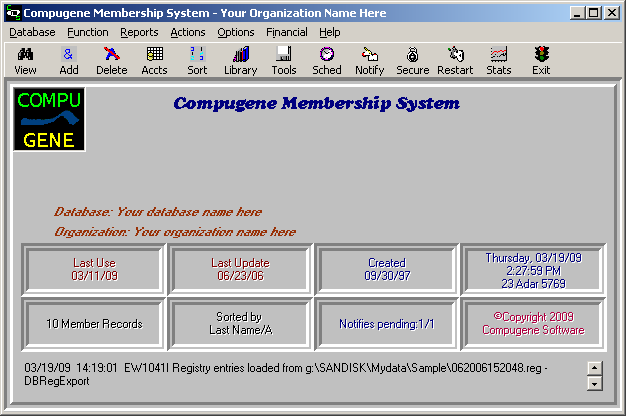Select the Delete toolbar icon
This screenshot has width=626, height=416.
112,61
